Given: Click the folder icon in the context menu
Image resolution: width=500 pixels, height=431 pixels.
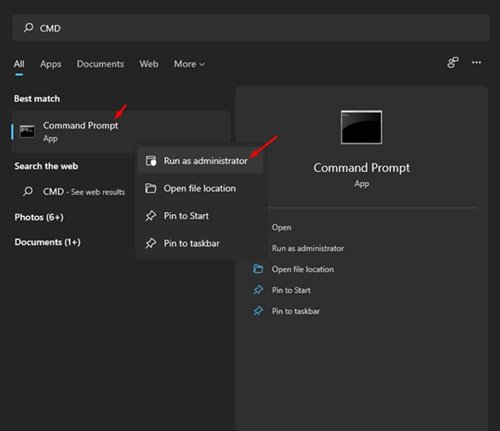Looking at the screenshot, I should point(150,188).
